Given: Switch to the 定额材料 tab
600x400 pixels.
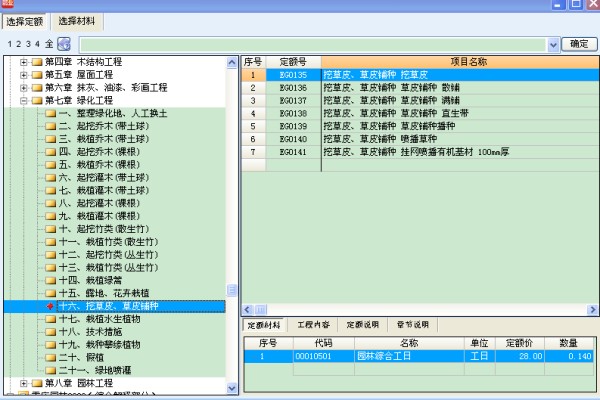Looking at the screenshot, I should (263, 325).
